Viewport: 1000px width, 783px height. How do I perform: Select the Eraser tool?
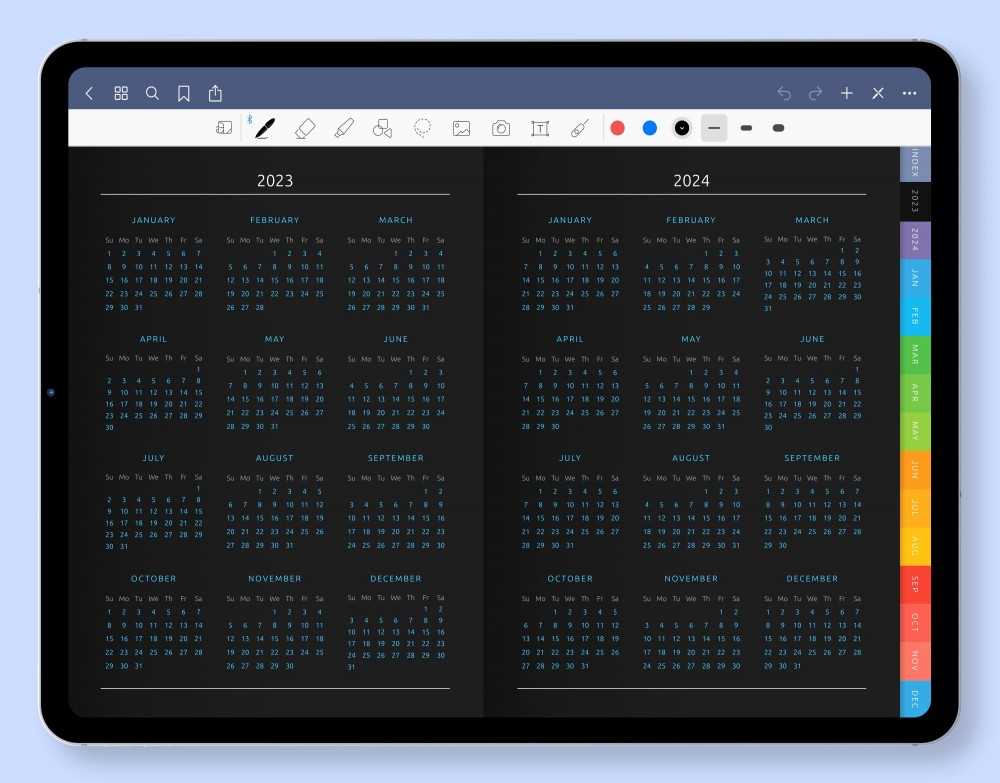pyautogui.click(x=305, y=128)
